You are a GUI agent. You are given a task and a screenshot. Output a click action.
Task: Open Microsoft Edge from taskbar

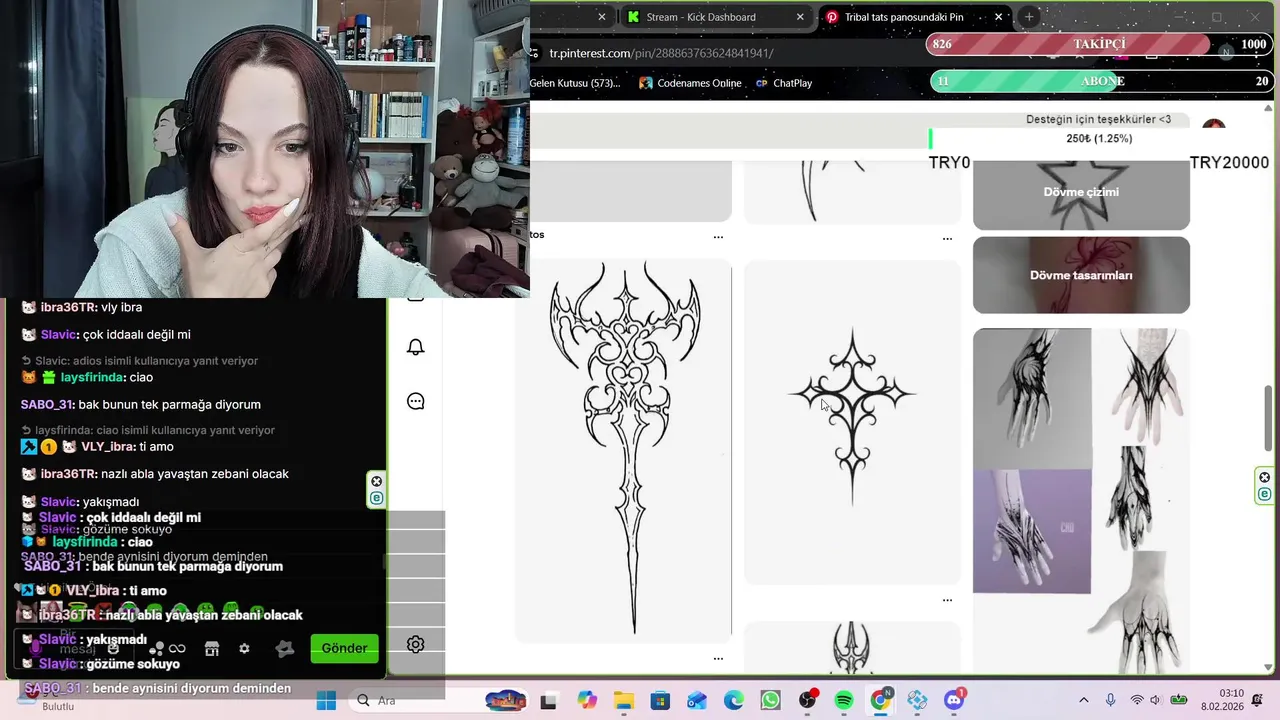tap(734, 701)
